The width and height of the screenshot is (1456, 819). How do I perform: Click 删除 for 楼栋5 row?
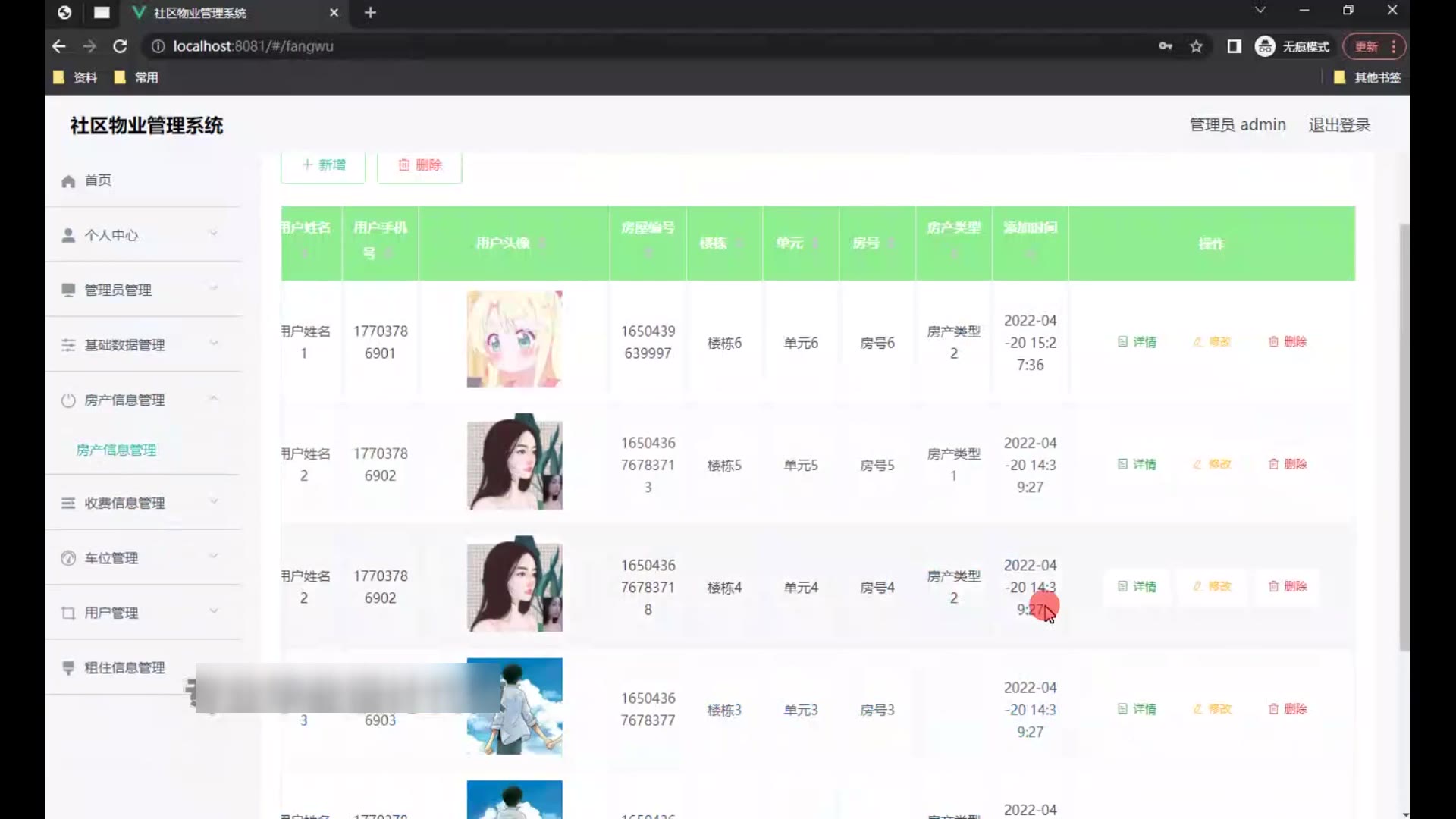1287,464
